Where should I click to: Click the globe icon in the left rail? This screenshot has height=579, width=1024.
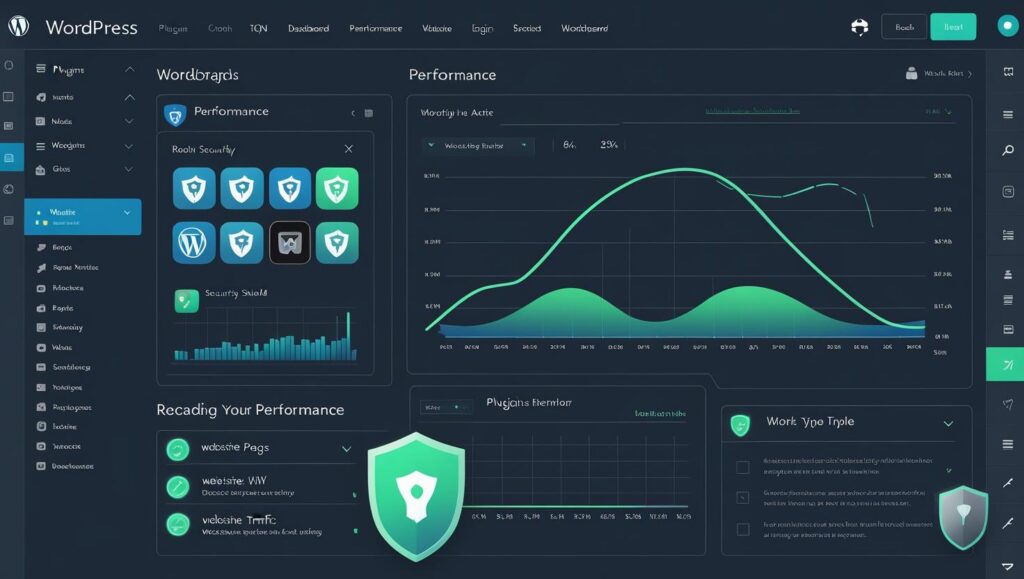click(9, 189)
